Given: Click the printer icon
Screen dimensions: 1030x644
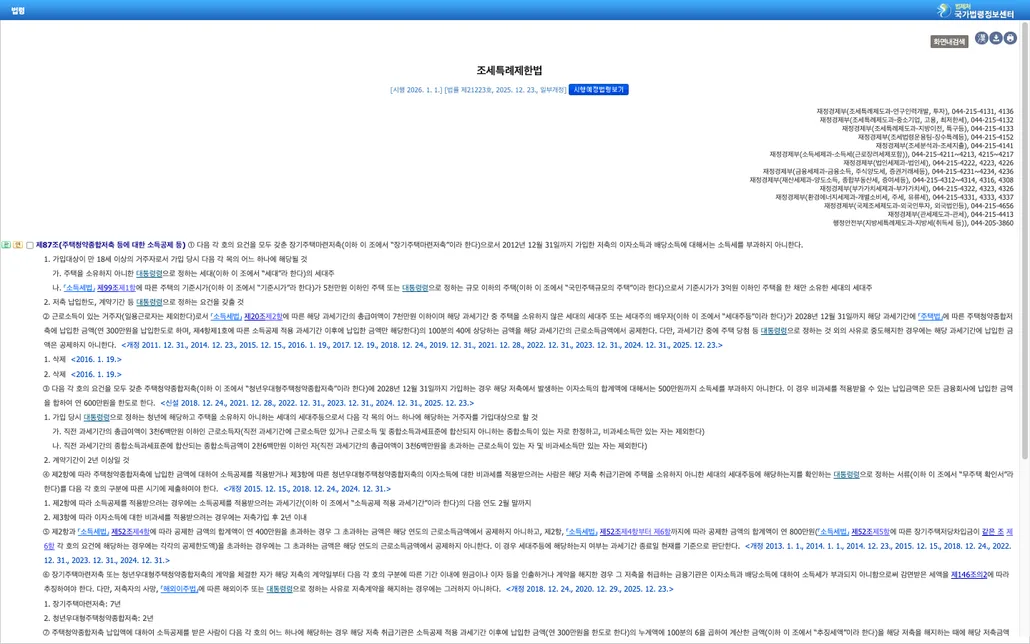Looking at the screenshot, I should (x=1010, y=39).
